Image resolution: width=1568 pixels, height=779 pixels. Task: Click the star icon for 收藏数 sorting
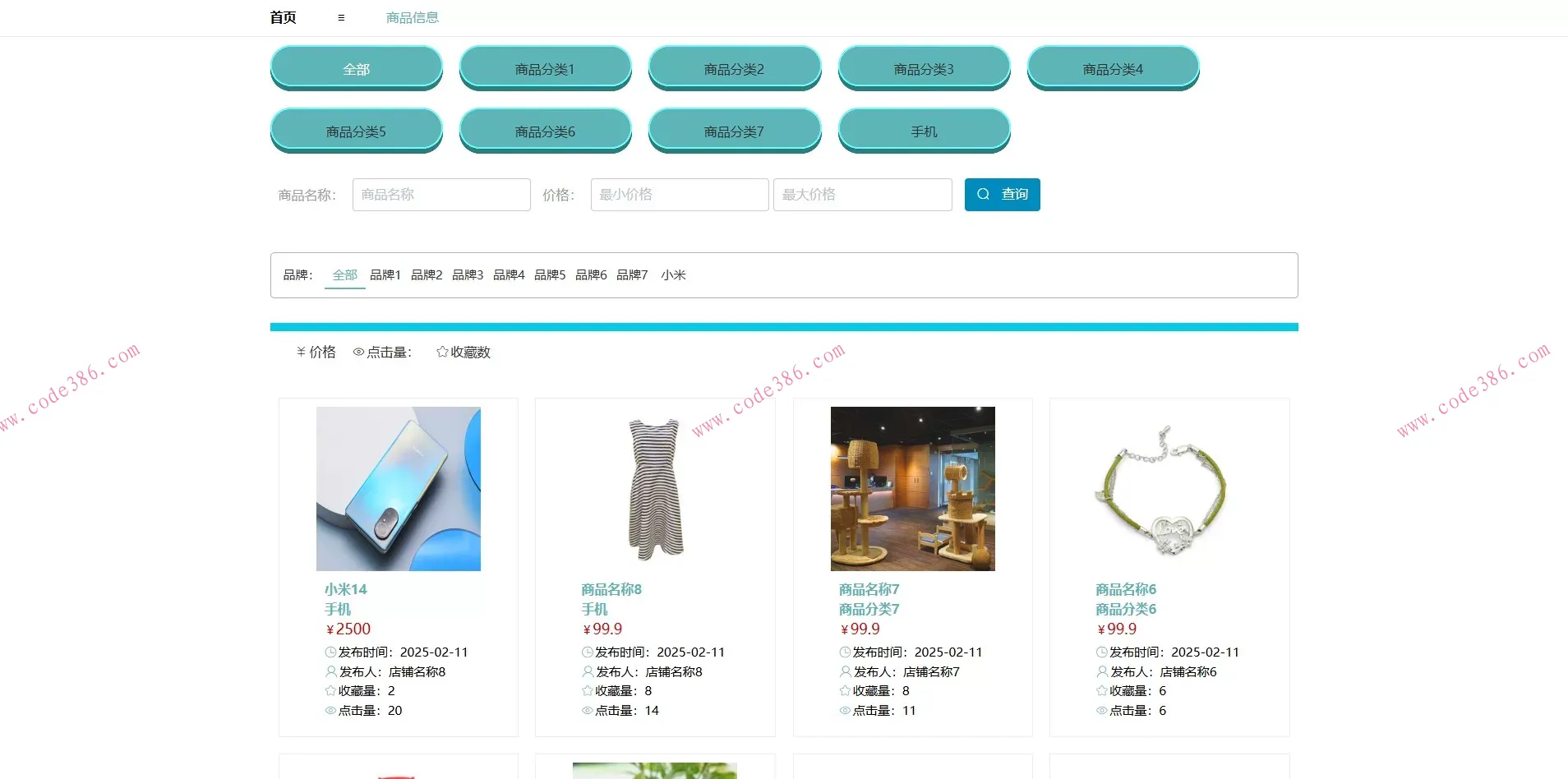click(441, 352)
